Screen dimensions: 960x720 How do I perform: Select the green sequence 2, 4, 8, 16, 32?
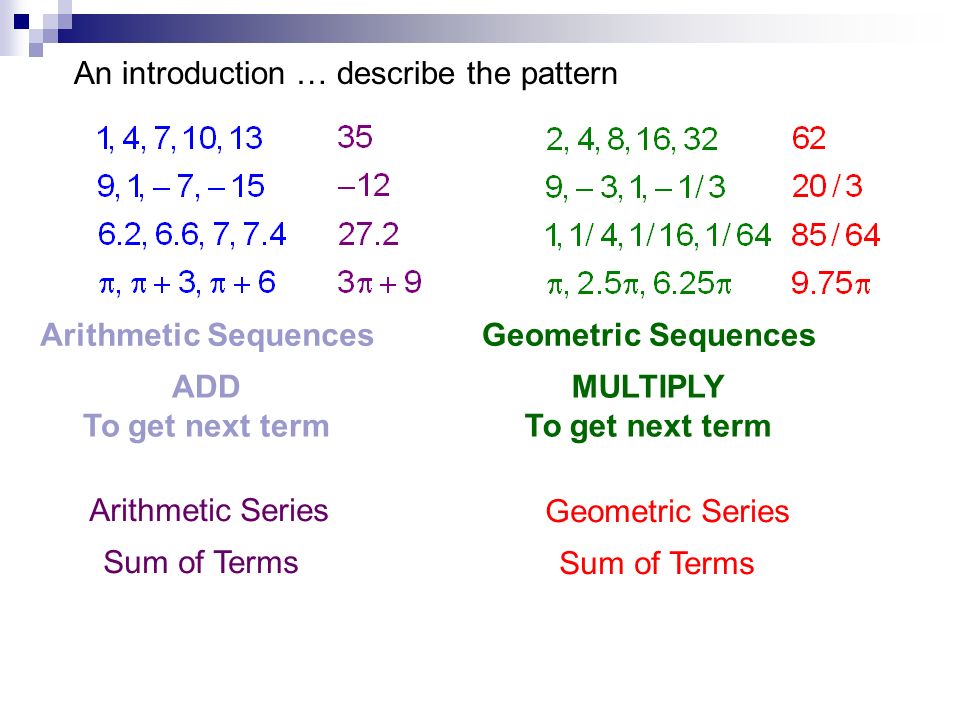pyautogui.click(x=632, y=140)
